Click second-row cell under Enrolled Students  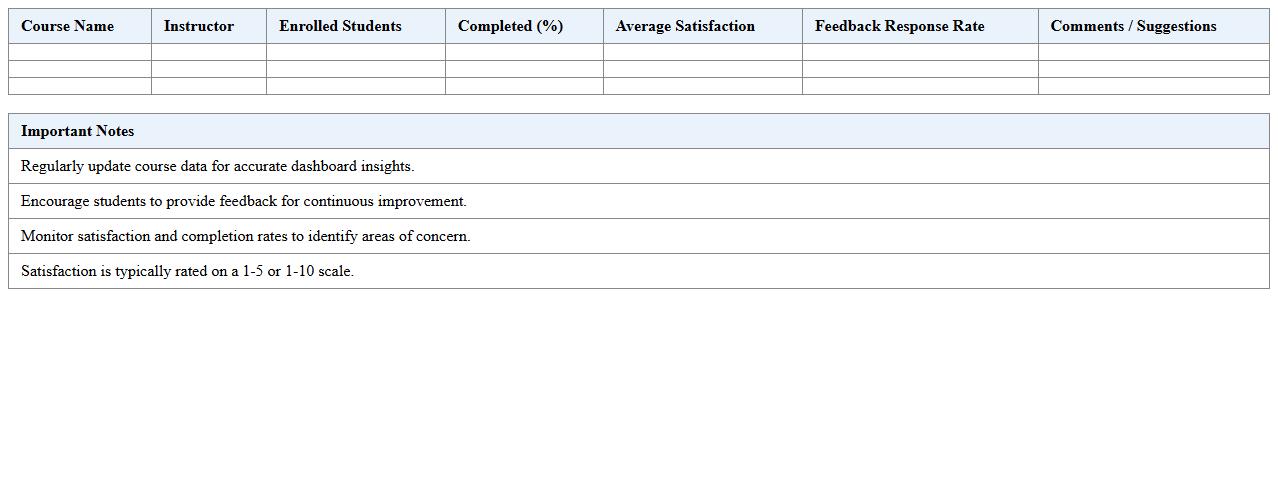[355, 69]
